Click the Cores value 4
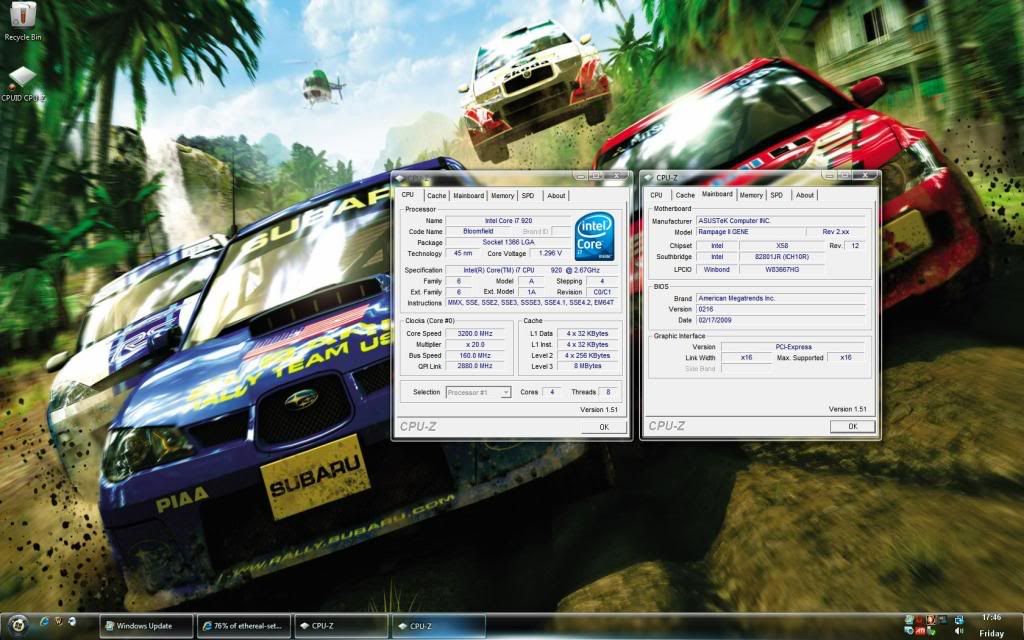Viewport: 1024px width, 640px height. [x=552, y=392]
